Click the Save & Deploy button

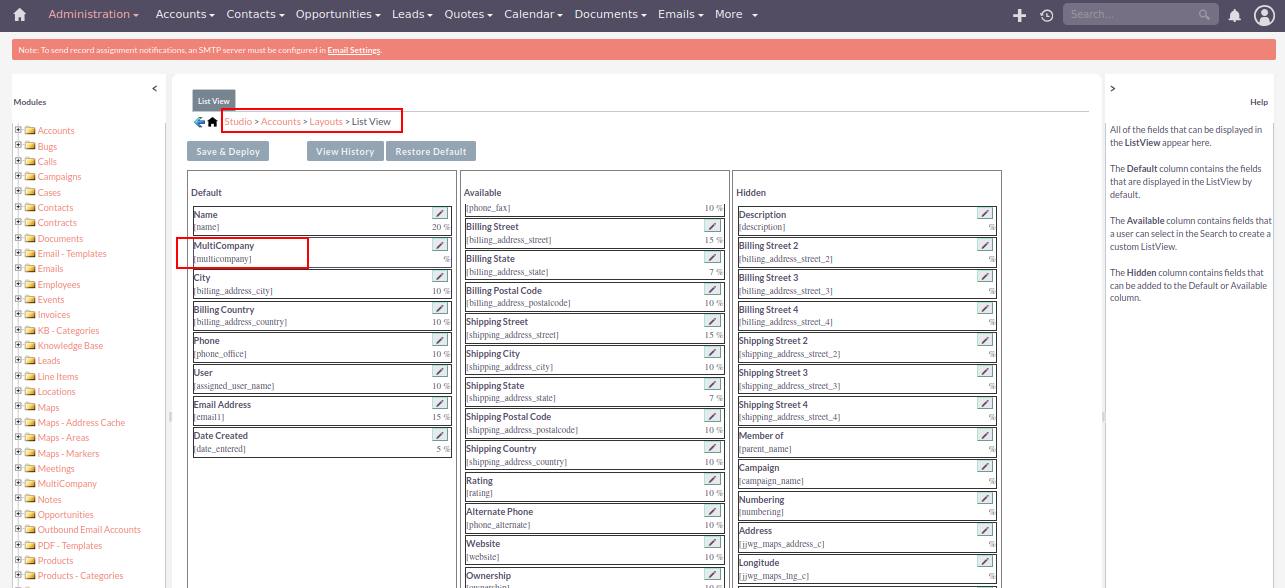click(x=228, y=151)
